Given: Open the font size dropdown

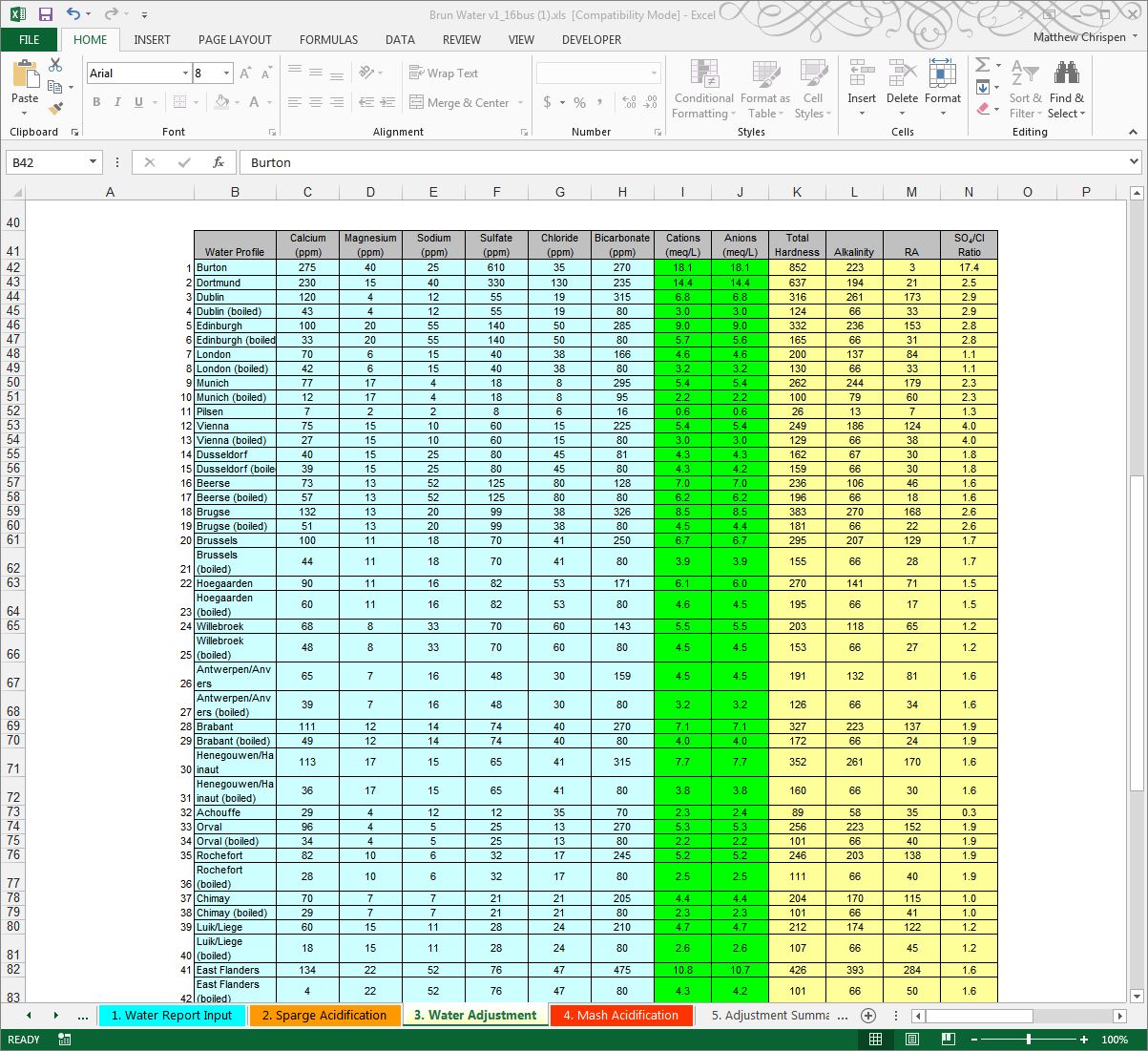Looking at the screenshot, I should point(228,73).
